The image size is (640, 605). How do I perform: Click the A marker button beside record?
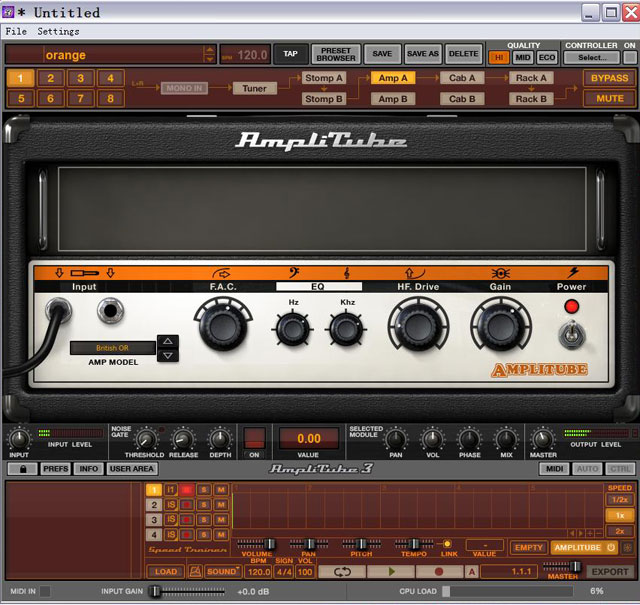point(472,572)
